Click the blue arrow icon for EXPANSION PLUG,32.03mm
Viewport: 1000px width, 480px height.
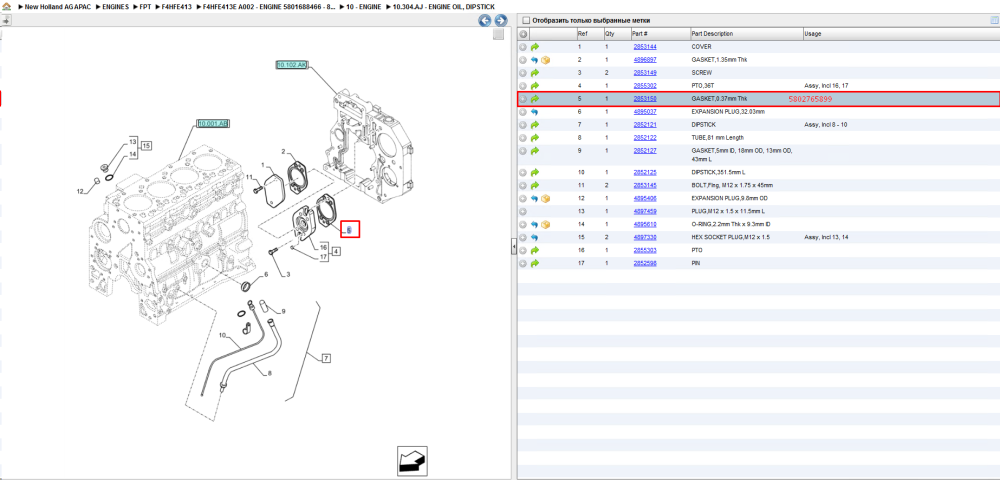(x=535, y=112)
